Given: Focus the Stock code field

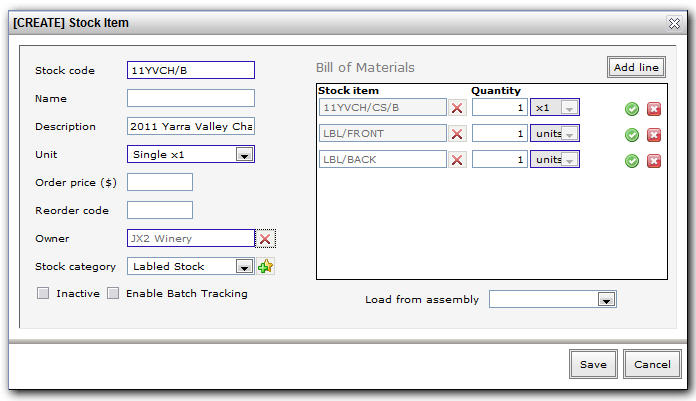Looking at the screenshot, I should tap(191, 70).
